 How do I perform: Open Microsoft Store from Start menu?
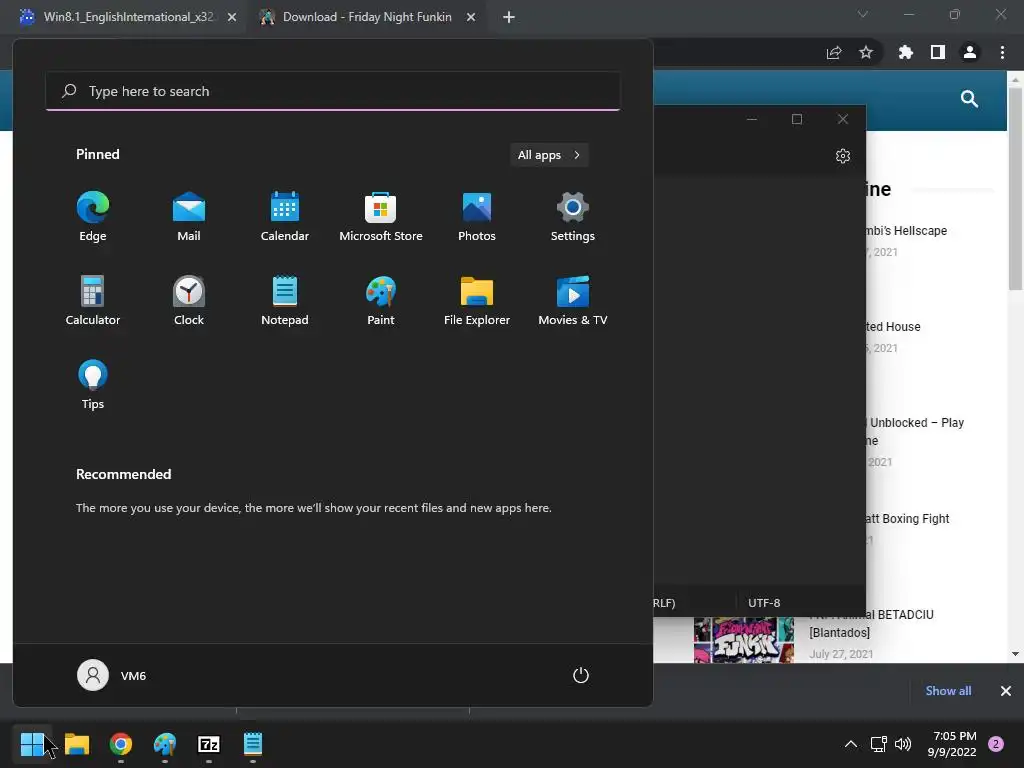tap(381, 217)
